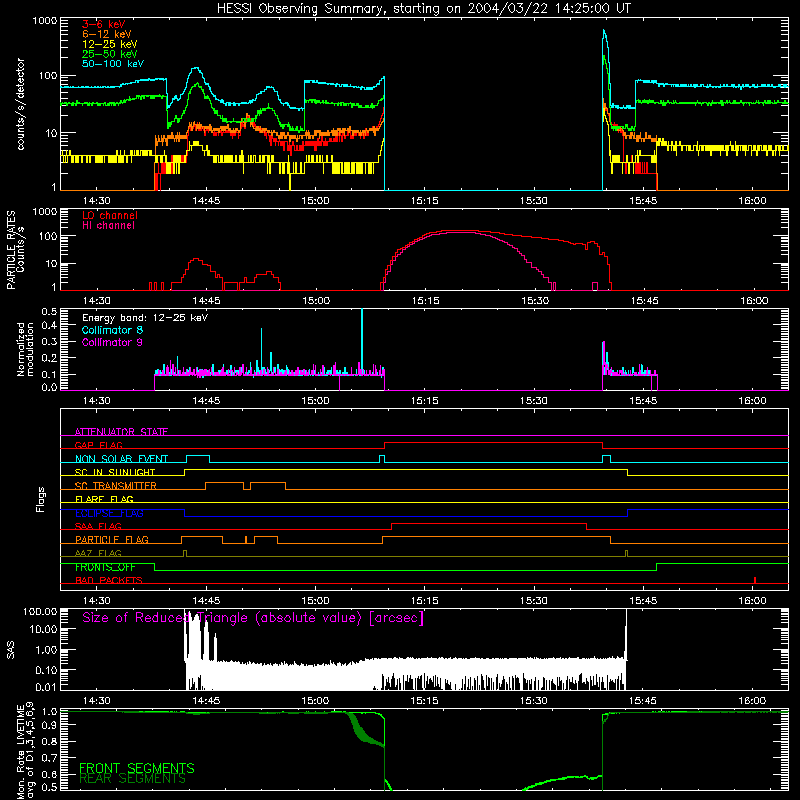This screenshot has height=800, width=800.
Task: Select the blue ECLIPSE FLAG label
Action: 109,513
